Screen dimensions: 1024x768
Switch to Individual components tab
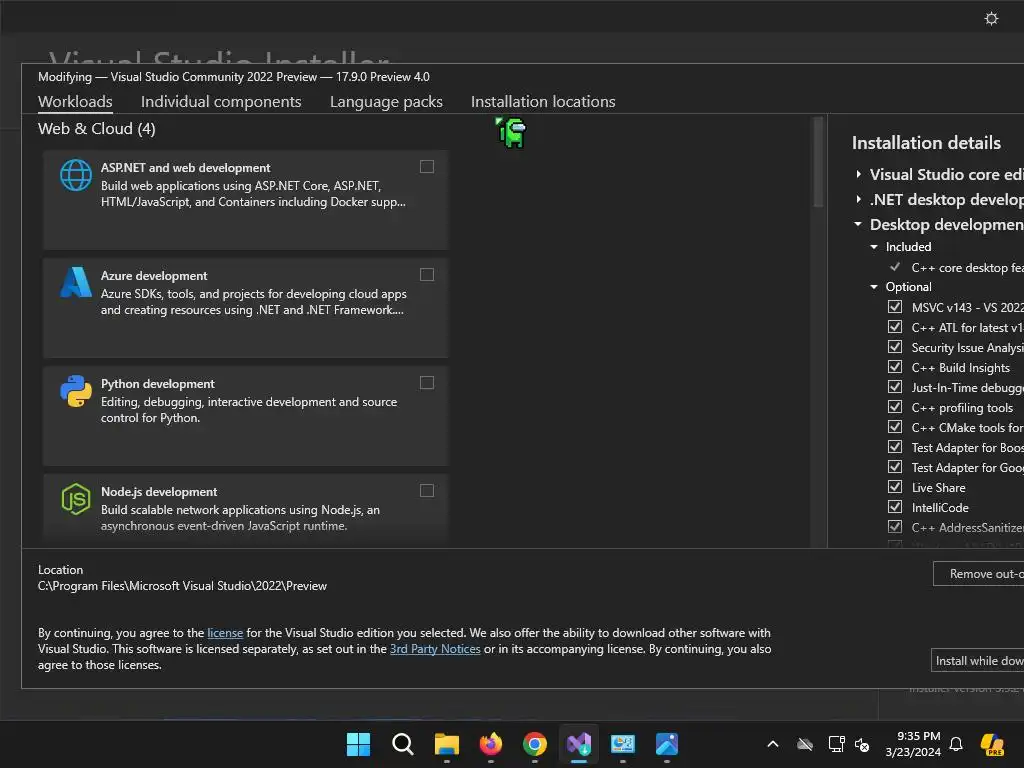(221, 101)
